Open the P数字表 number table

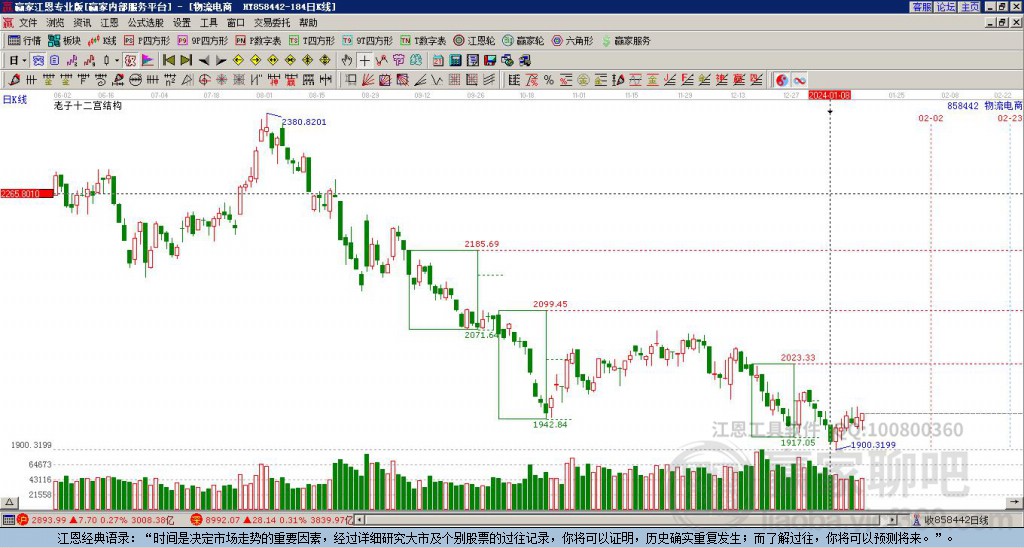(258, 40)
